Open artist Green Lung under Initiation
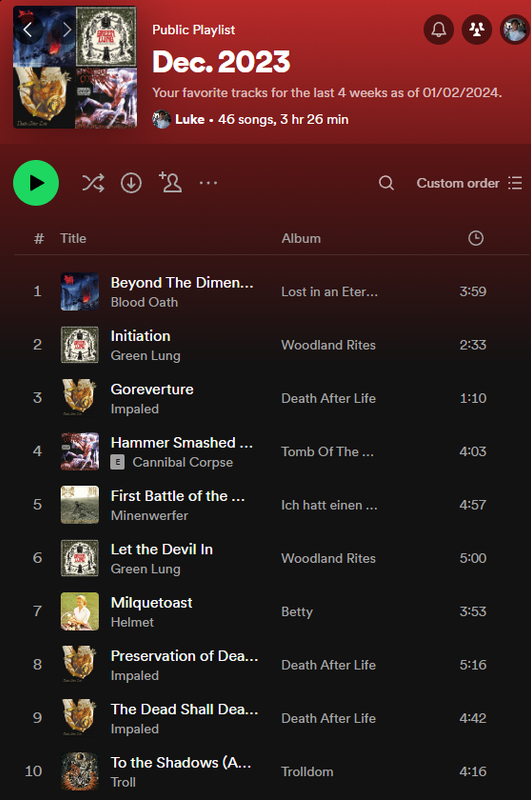This screenshot has height=800, width=531. point(145,356)
